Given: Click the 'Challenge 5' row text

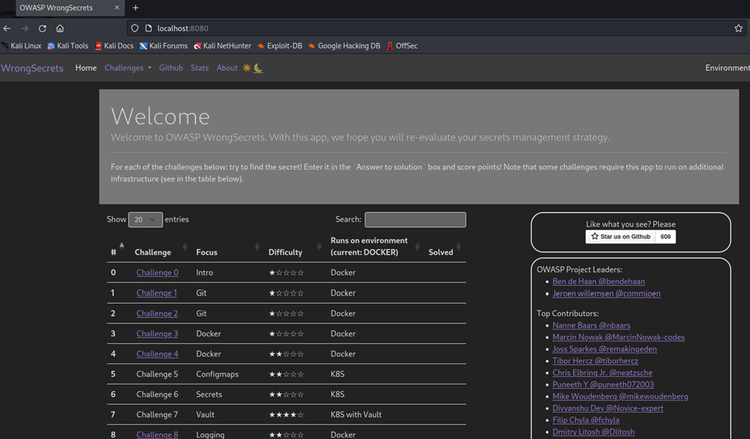Looking at the screenshot, I should (157, 374).
